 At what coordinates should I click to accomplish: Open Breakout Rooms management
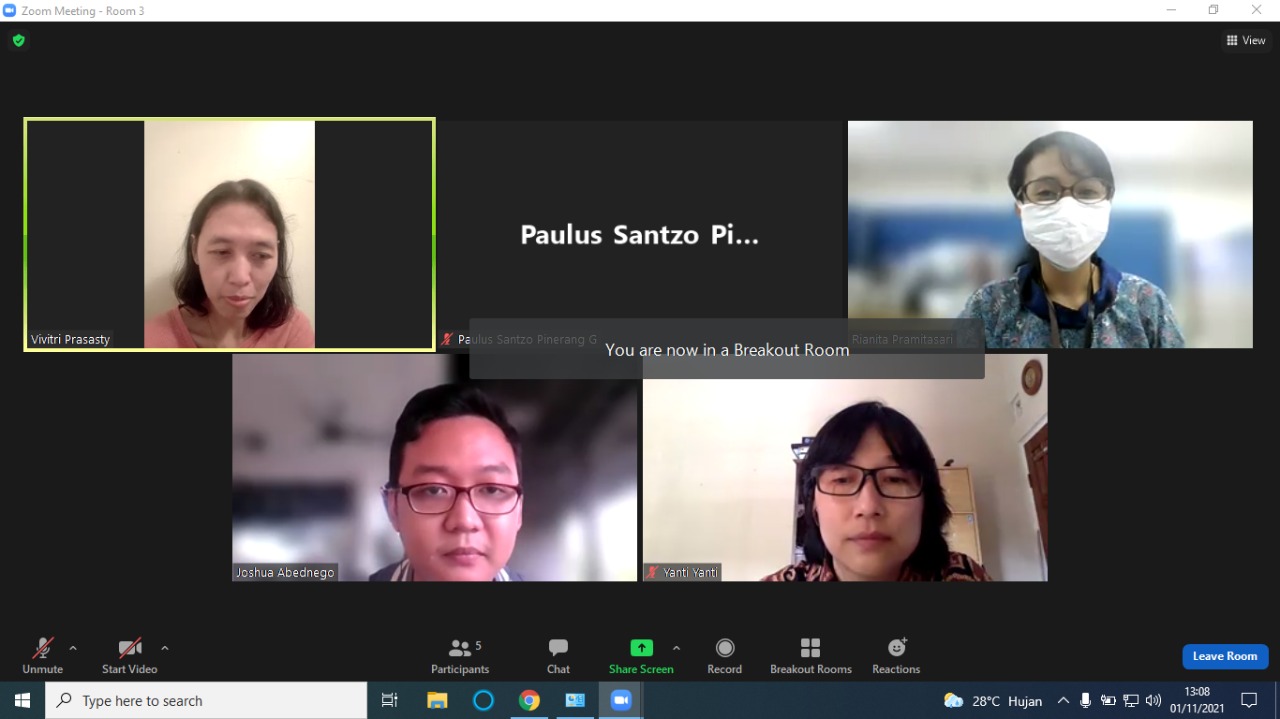tap(811, 656)
